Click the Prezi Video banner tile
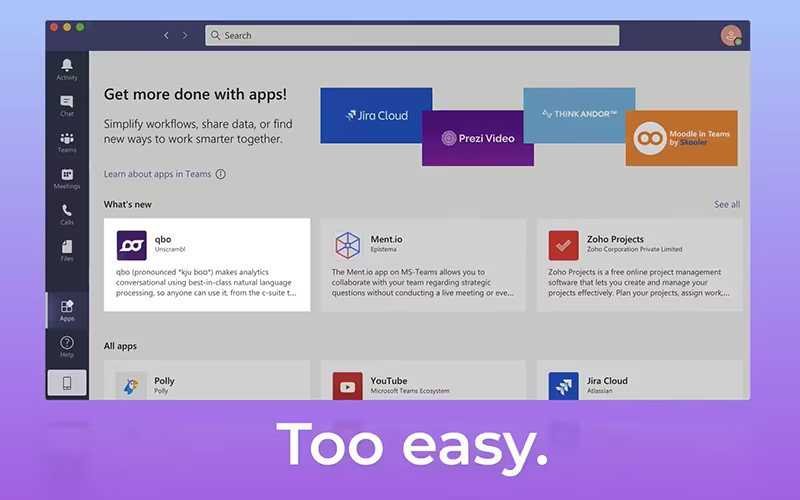Viewport: 800px width, 500px height. pyautogui.click(x=478, y=138)
